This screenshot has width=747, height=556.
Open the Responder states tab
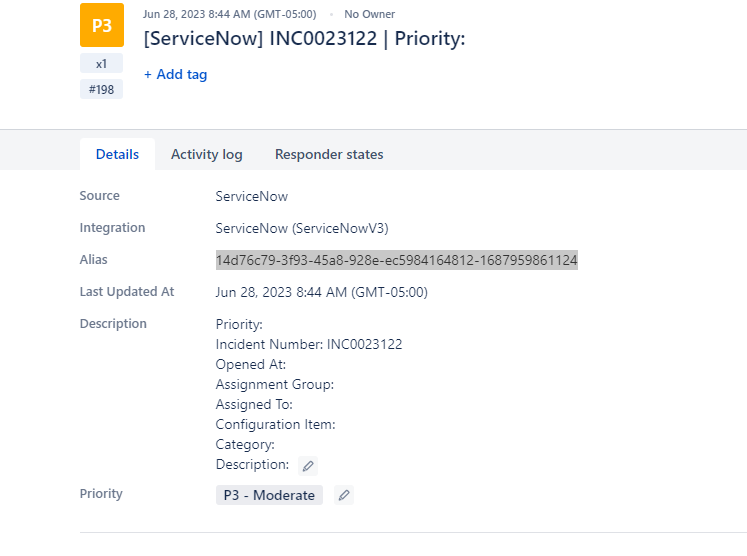coord(329,154)
